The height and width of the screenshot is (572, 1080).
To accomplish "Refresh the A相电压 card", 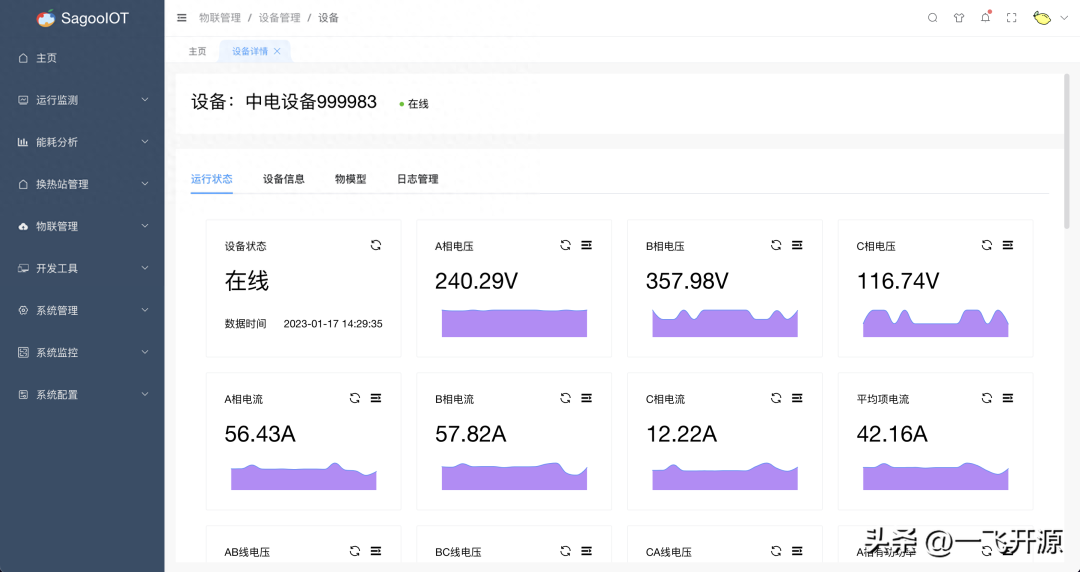I will (x=565, y=245).
